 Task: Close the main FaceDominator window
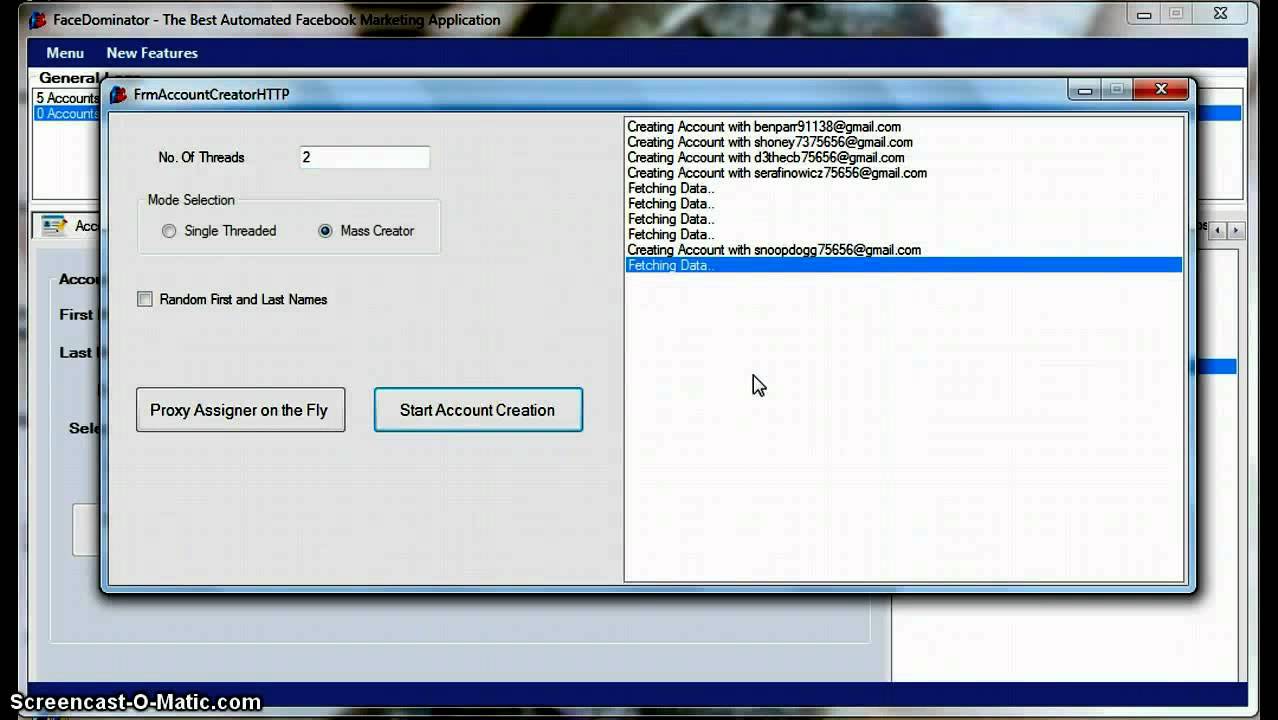[1220, 14]
